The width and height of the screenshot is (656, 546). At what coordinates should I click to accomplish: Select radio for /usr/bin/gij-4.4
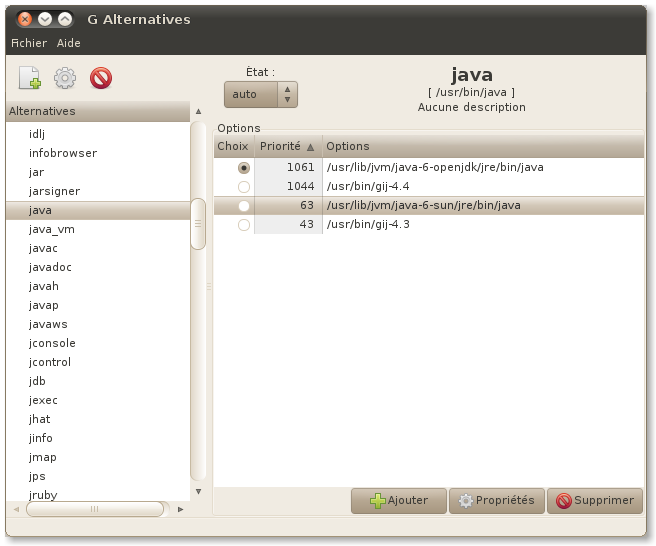click(244, 187)
